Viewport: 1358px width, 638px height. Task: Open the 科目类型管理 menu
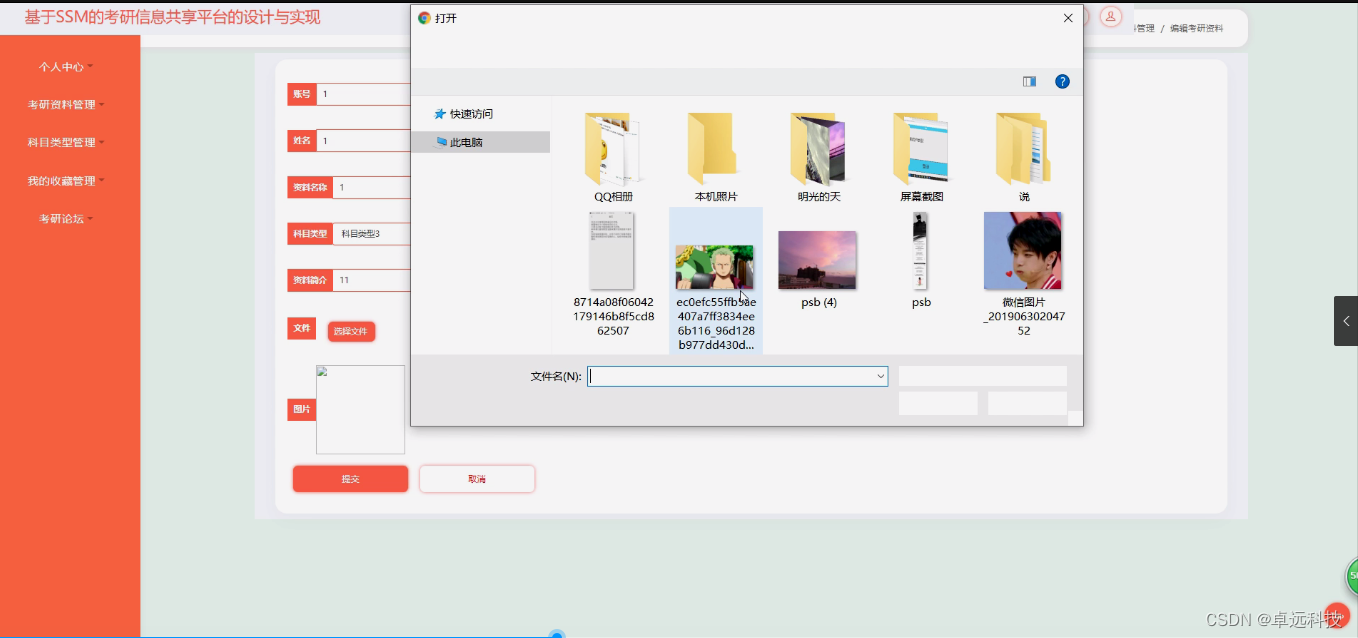click(x=62, y=142)
